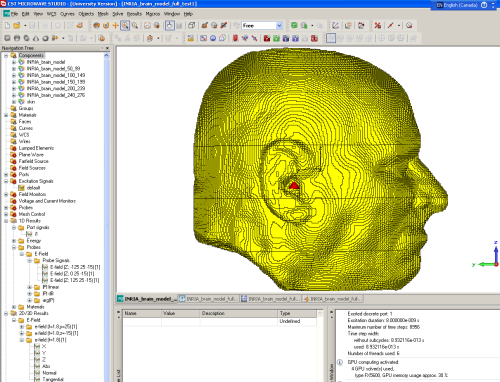Click the local coordinate system axes icon
This screenshot has height=382, width=500.
(x=335, y=25)
